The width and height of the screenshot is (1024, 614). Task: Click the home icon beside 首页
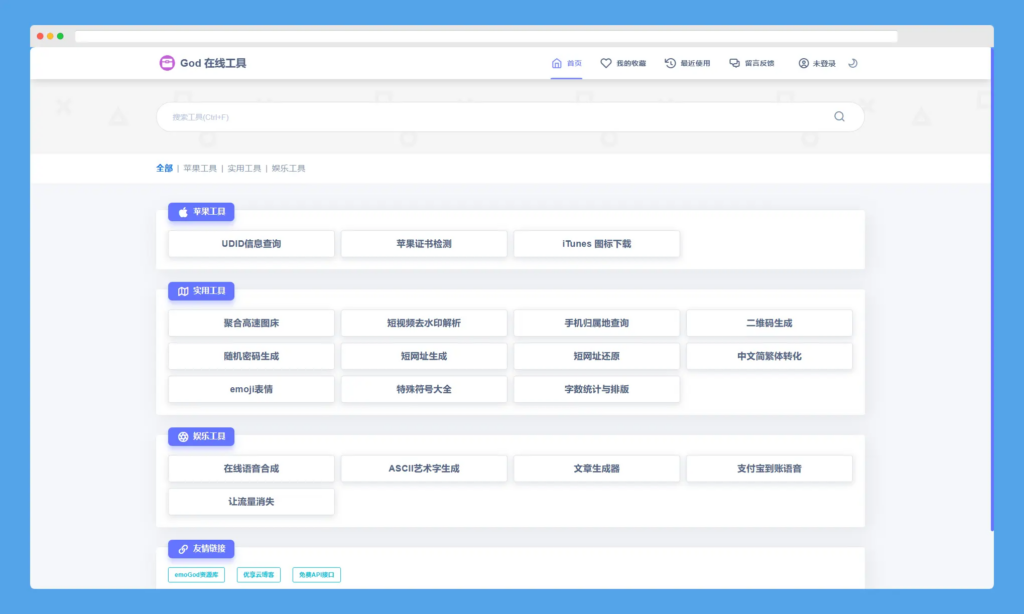(x=556, y=63)
